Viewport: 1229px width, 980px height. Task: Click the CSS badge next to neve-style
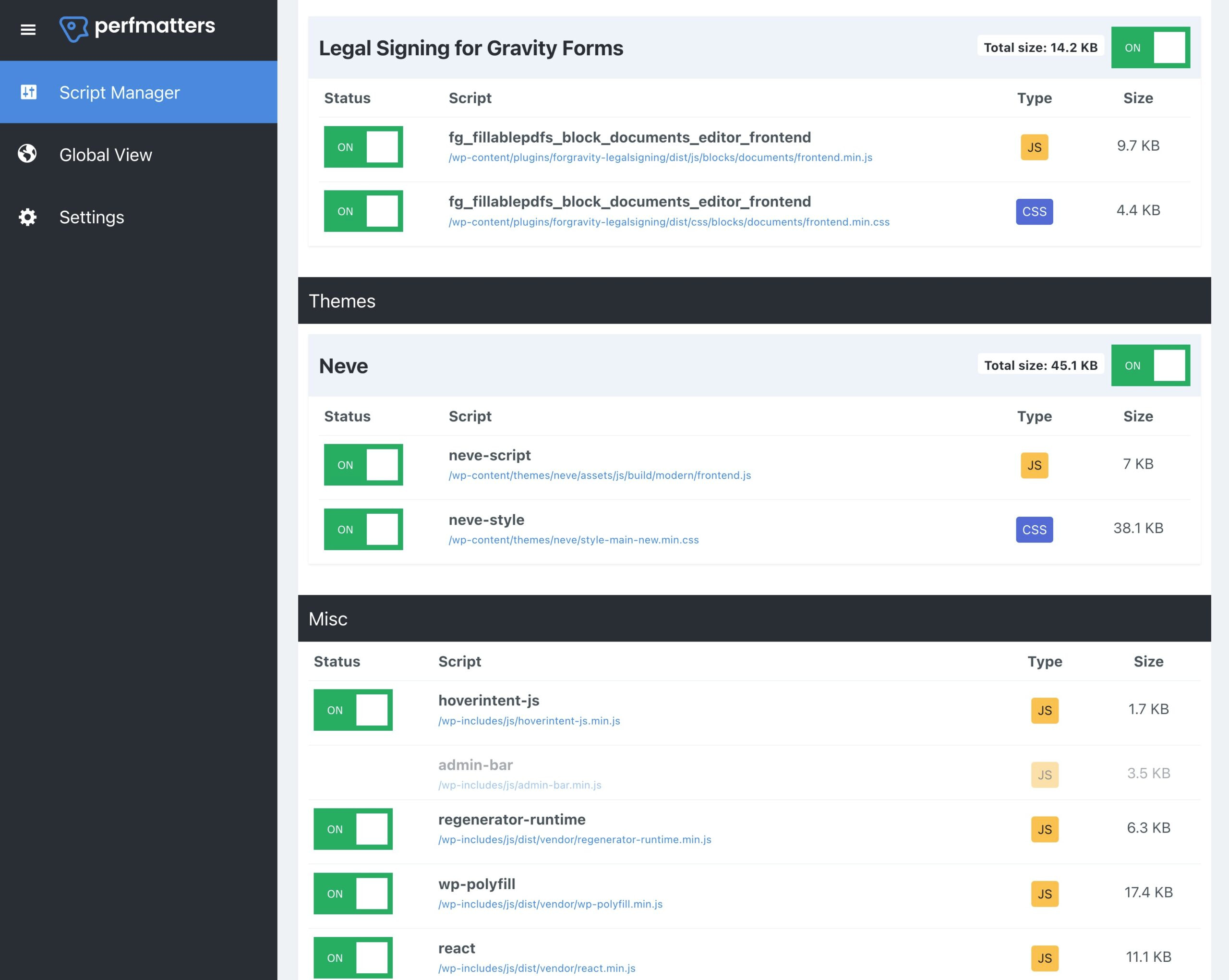1034,529
